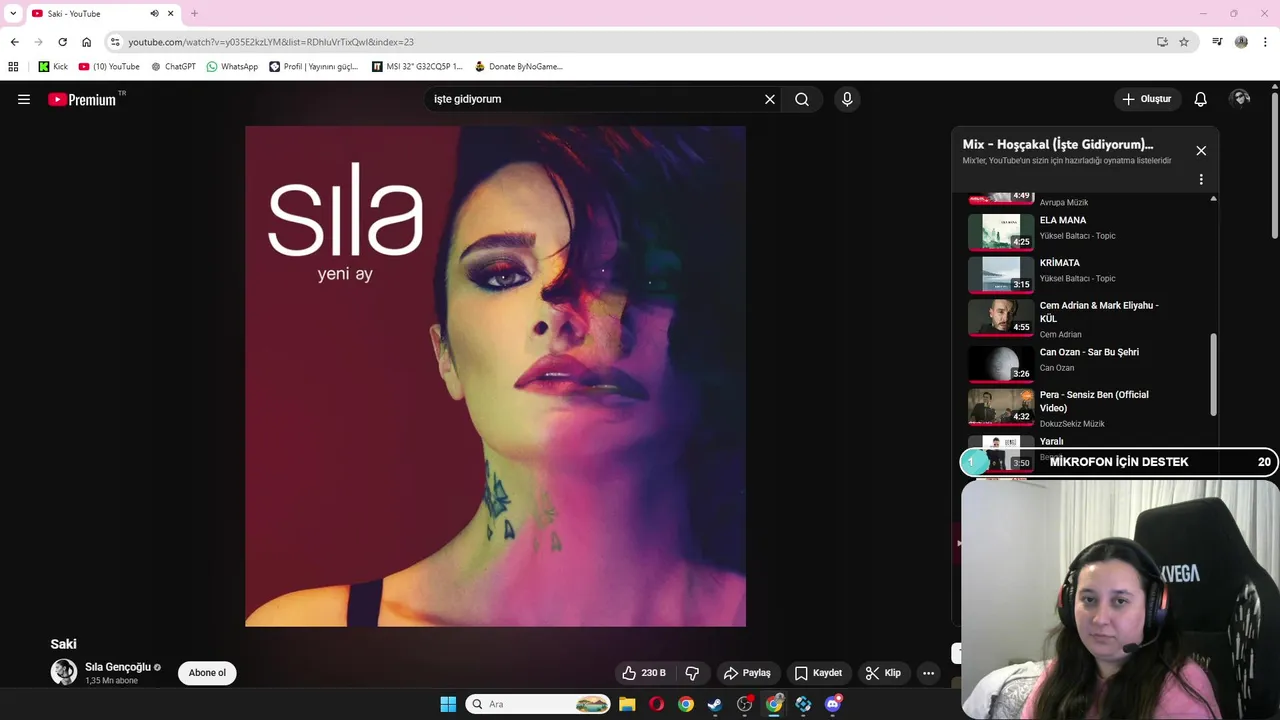Open the (10) YouTube bookmark
Viewport: 1280px width, 720px height.
coord(109,67)
